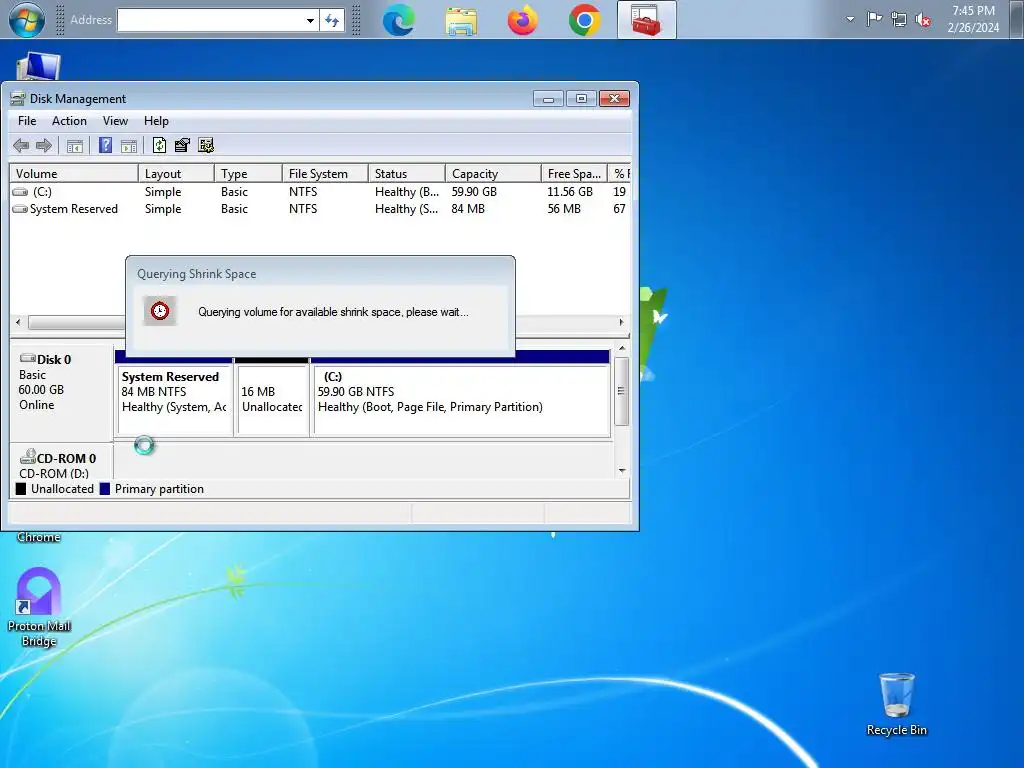Image resolution: width=1024 pixels, height=768 pixels.
Task: Launch Firefox from the taskbar
Action: click(522, 20)
